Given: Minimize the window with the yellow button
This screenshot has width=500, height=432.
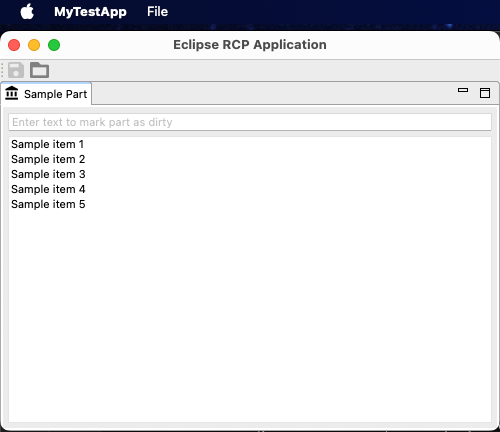Looking at the screenshot, I should 34,45.
